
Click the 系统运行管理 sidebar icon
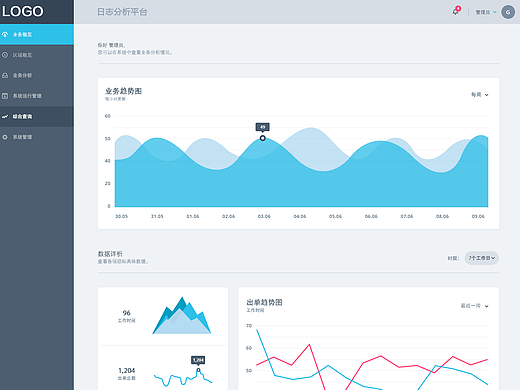(x=5, y=96)
